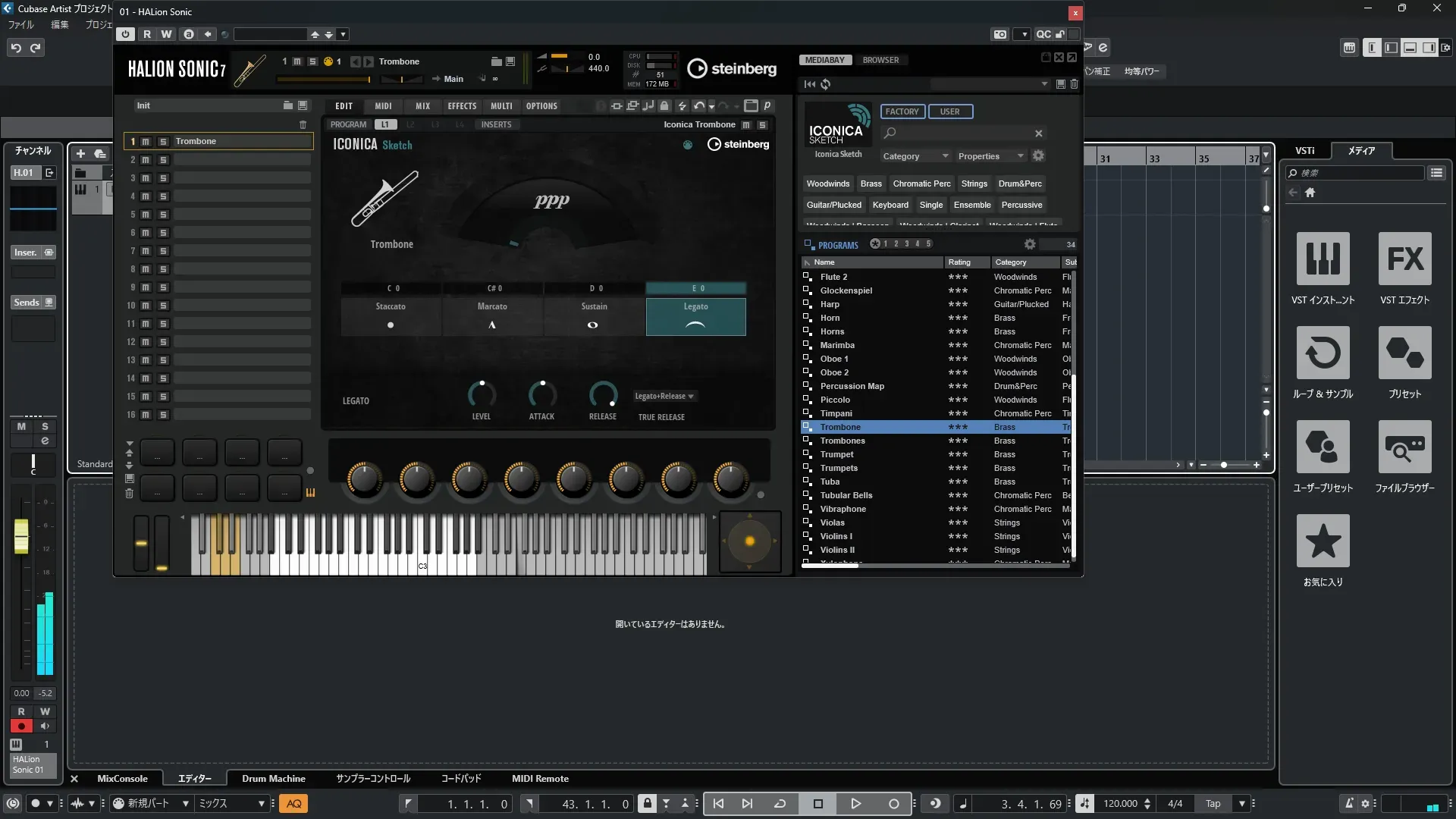The width and height of the screenshot is (1456, 819).
Task: Adjust the LEGATO ATTACK knob
Action: (541, 394)
